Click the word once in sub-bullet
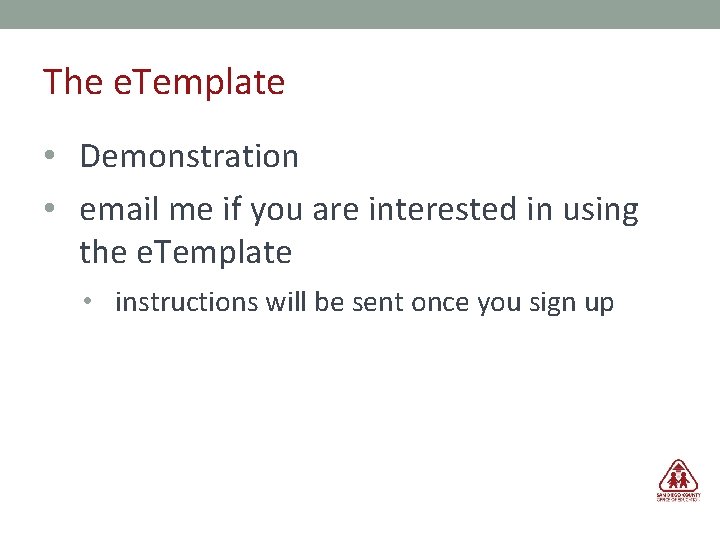The height and width of the screenshot is (540, 720). 439,303
